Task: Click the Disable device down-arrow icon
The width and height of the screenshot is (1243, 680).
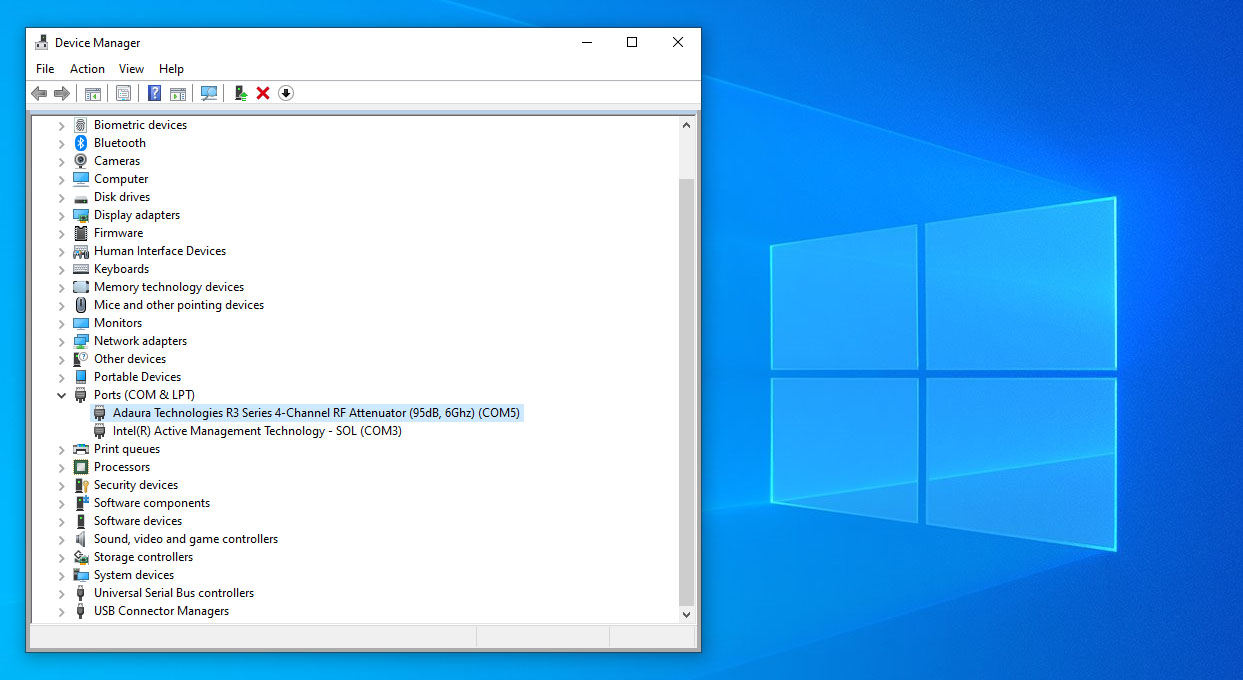Action: pos(286,93)
